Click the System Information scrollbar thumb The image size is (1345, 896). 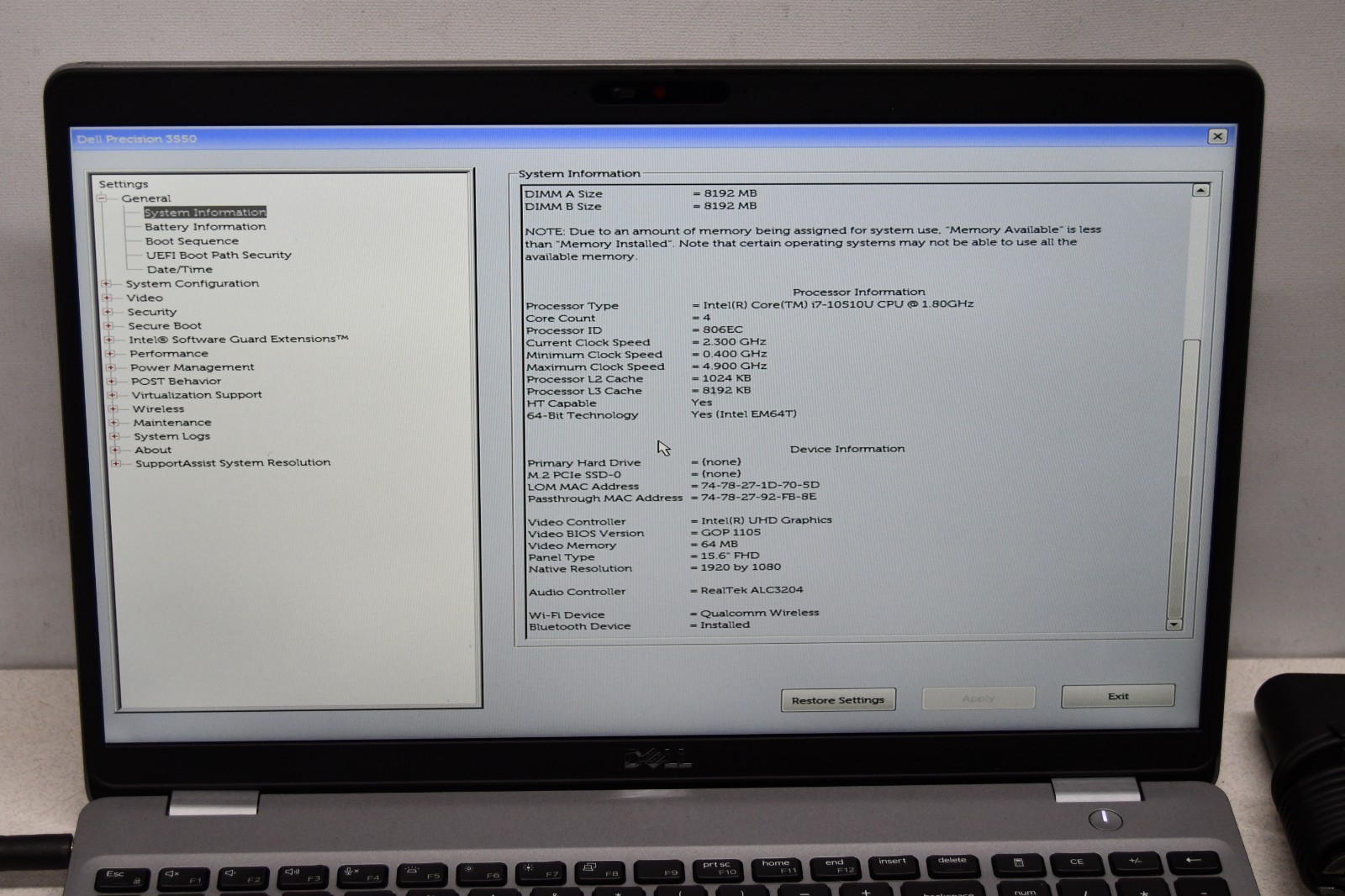[1184, 477]
